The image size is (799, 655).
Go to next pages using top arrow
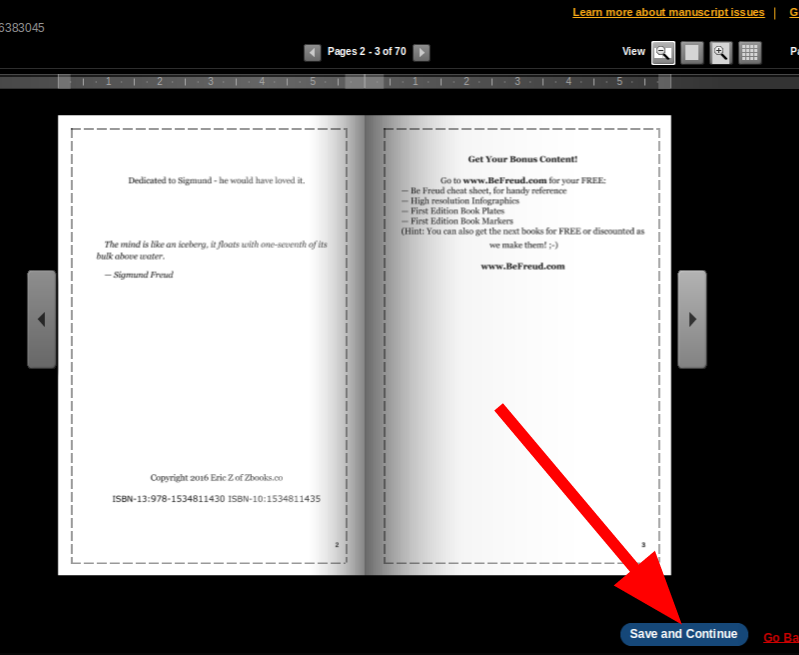(x=421, y=53)
